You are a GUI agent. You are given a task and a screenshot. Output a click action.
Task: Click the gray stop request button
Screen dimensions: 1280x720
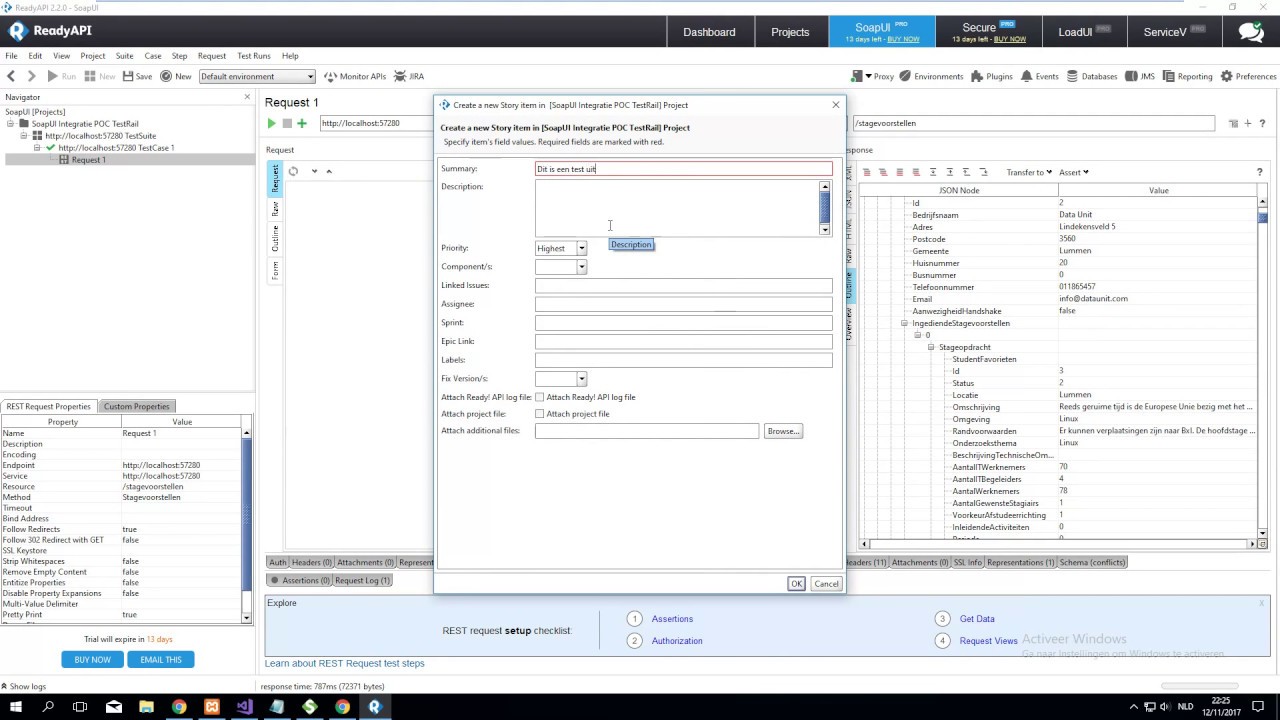tap(286, 123)
